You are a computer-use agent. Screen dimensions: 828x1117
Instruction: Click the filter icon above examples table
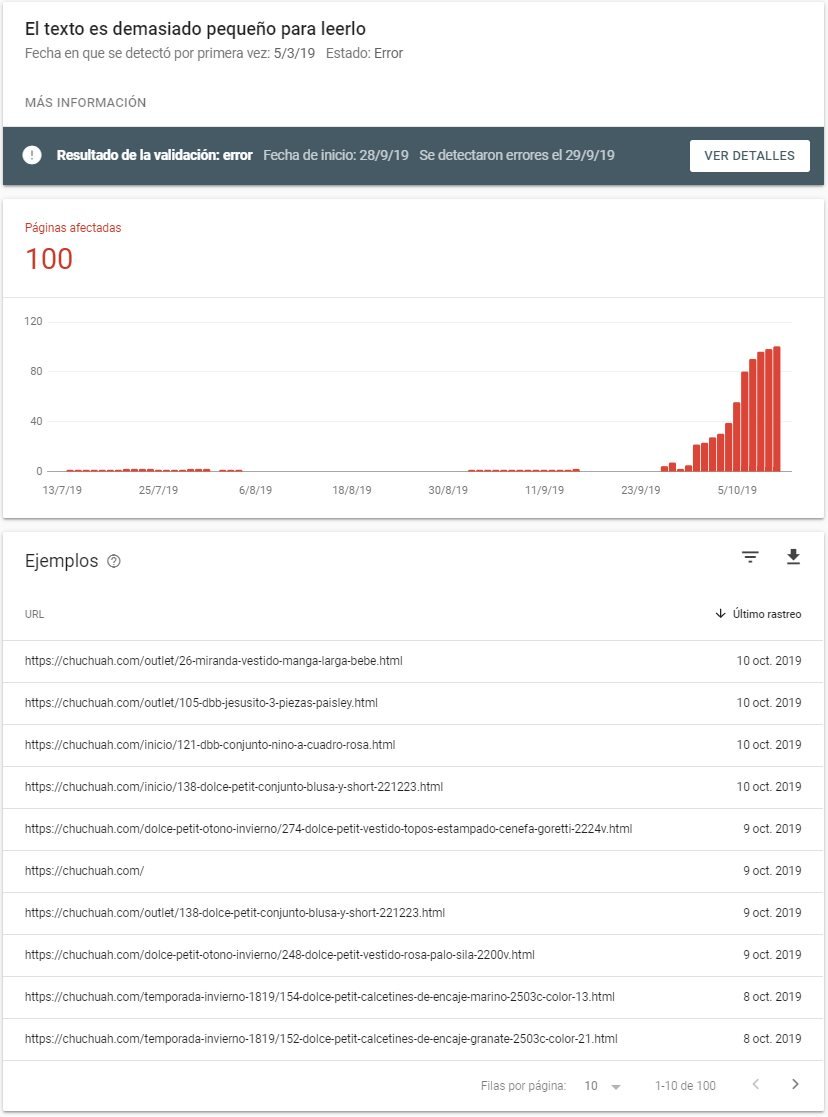click(750, 558)
